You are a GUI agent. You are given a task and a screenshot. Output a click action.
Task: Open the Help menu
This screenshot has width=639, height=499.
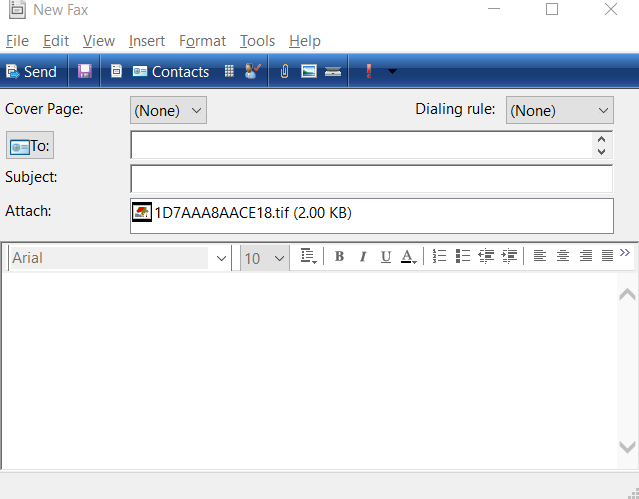(x=305, y=41)
